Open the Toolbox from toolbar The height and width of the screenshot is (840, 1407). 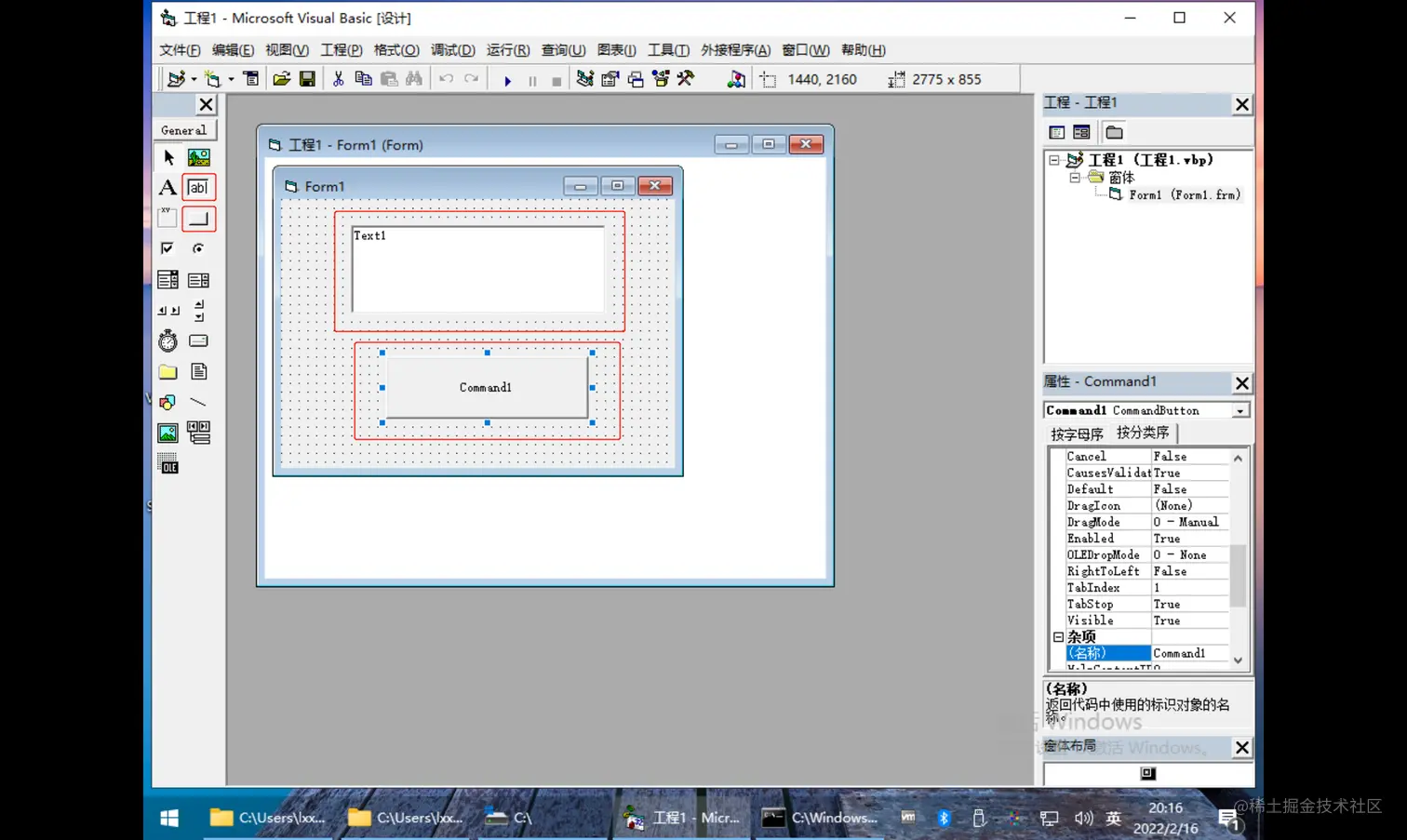coord(686,79)
